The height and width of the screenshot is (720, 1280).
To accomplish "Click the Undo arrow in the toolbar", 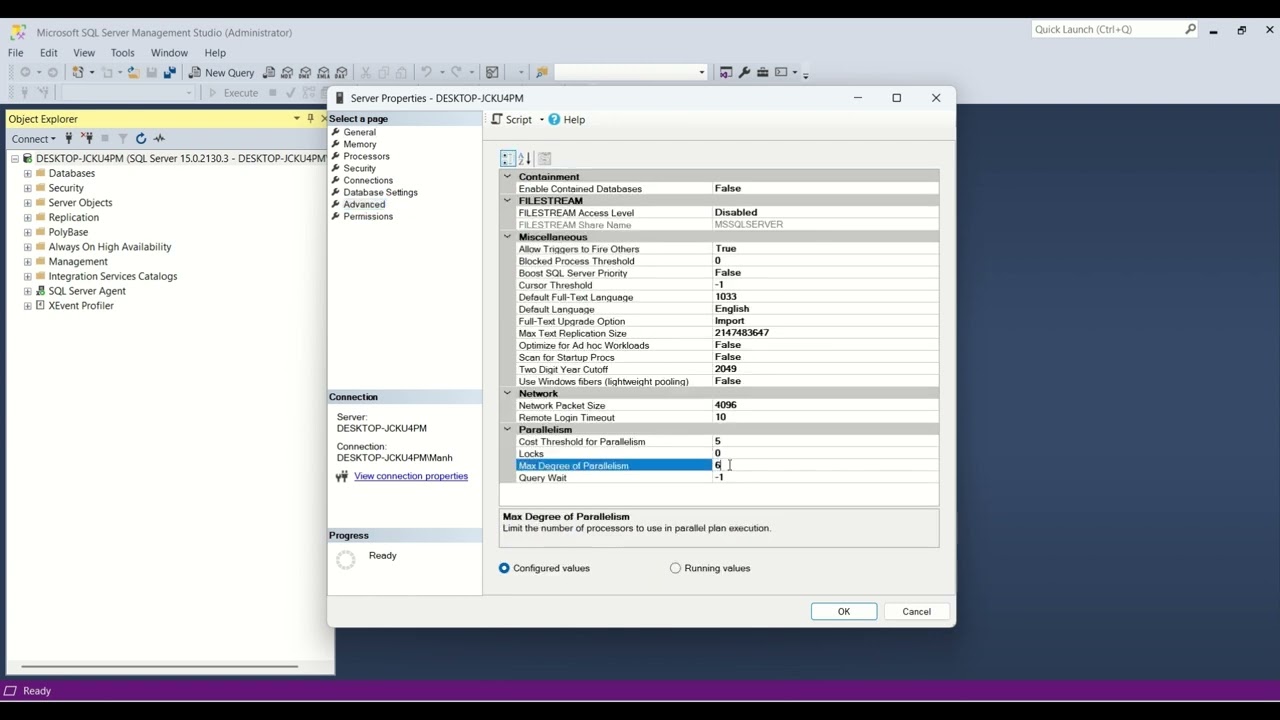I will (x=427, y=72).
